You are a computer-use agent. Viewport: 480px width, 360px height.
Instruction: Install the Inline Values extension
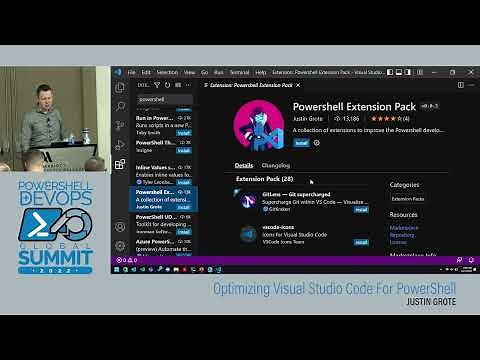click(184, 182)
